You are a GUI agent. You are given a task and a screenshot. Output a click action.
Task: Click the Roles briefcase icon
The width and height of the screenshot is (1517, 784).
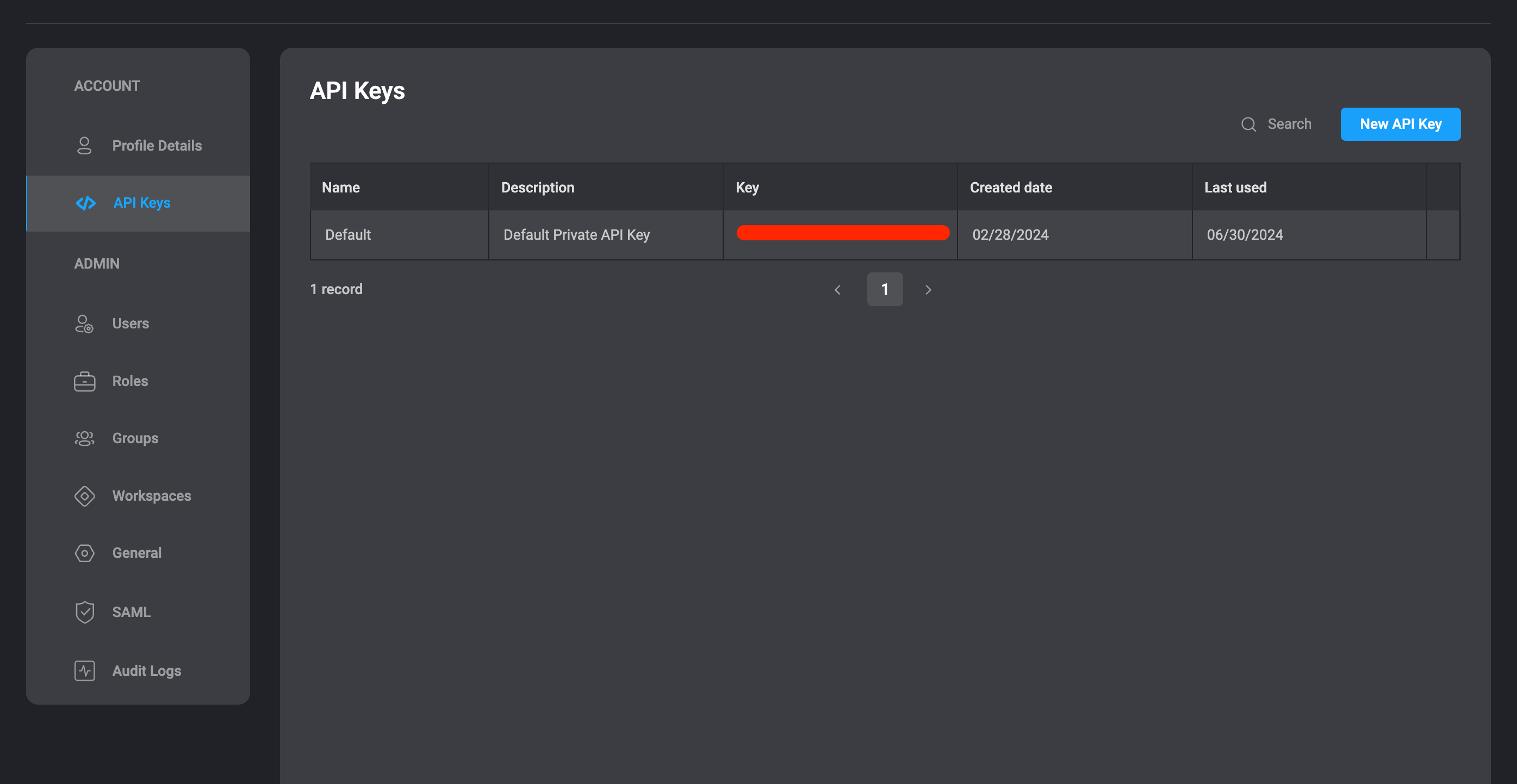[84, 381]
